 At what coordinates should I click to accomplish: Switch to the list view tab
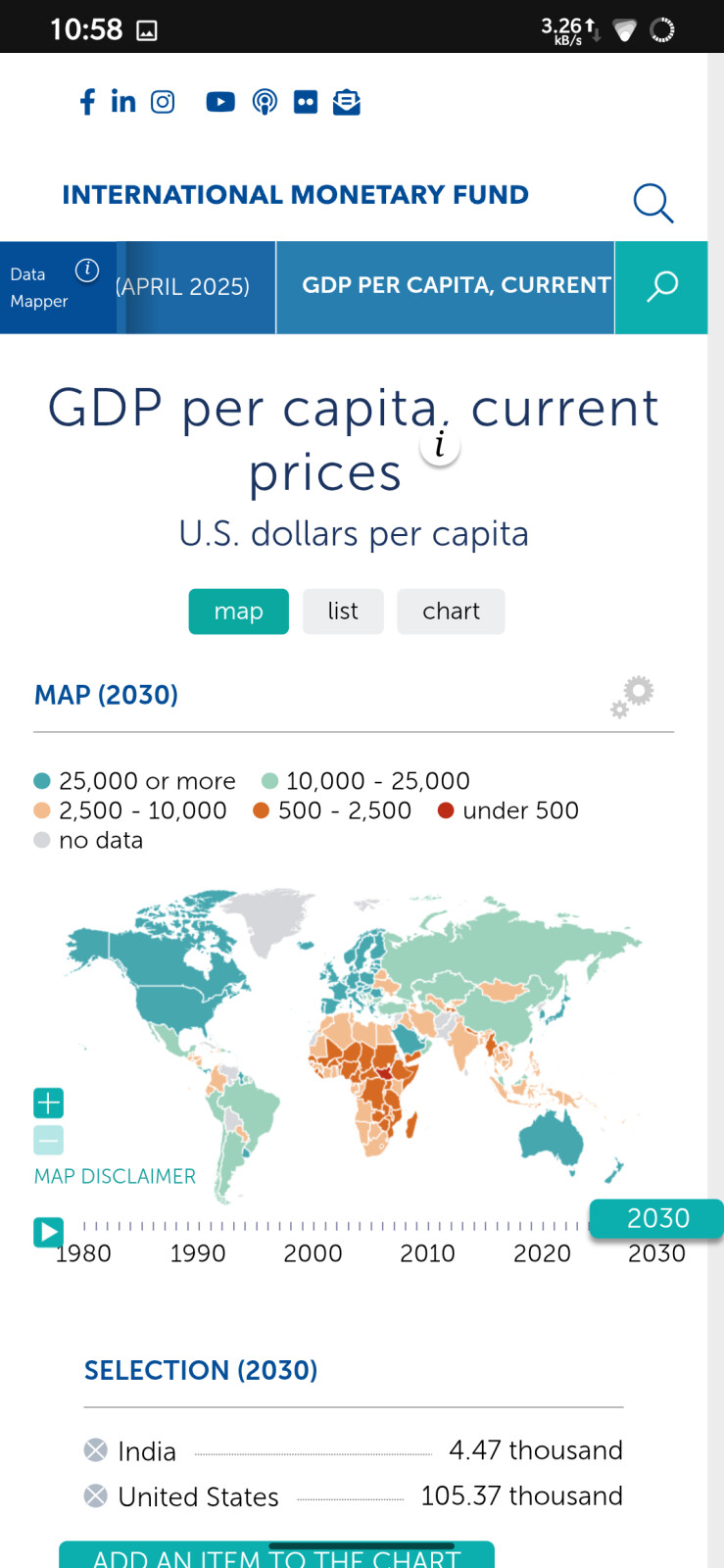click(343, 612)
